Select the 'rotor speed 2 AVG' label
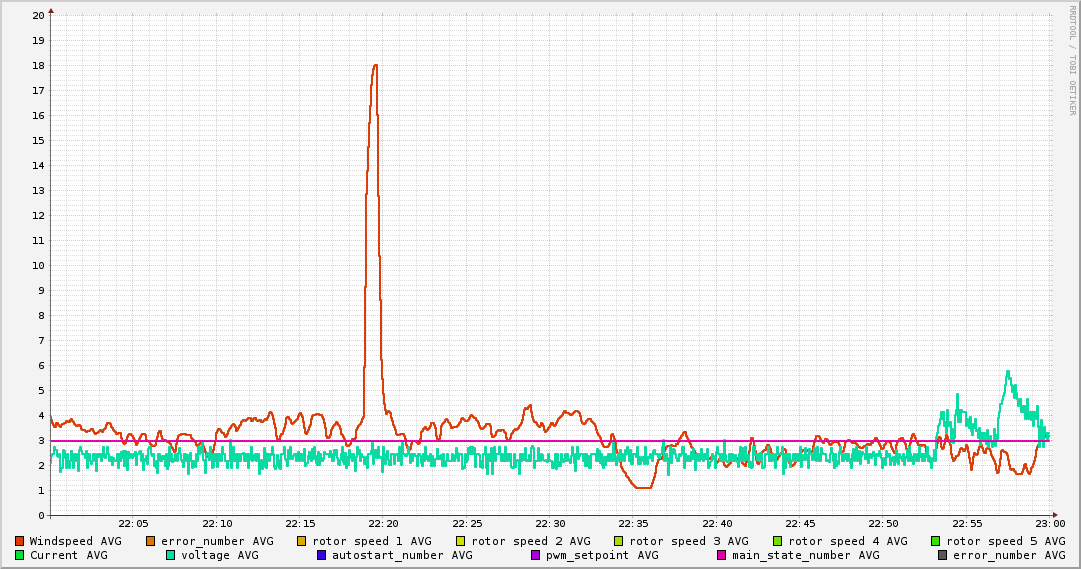Image resolution: width=1081 pixels, height=569 pixels. coord(531,541)
